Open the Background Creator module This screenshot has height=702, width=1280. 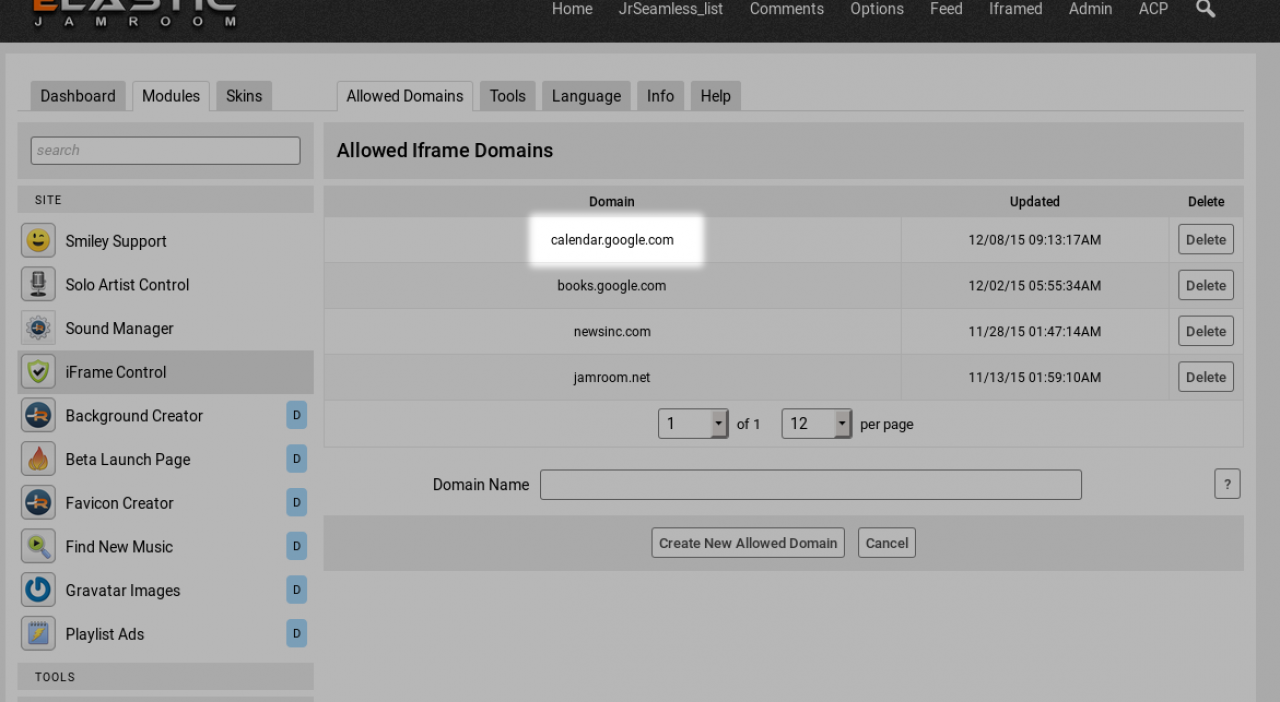[x=134, y=415]
